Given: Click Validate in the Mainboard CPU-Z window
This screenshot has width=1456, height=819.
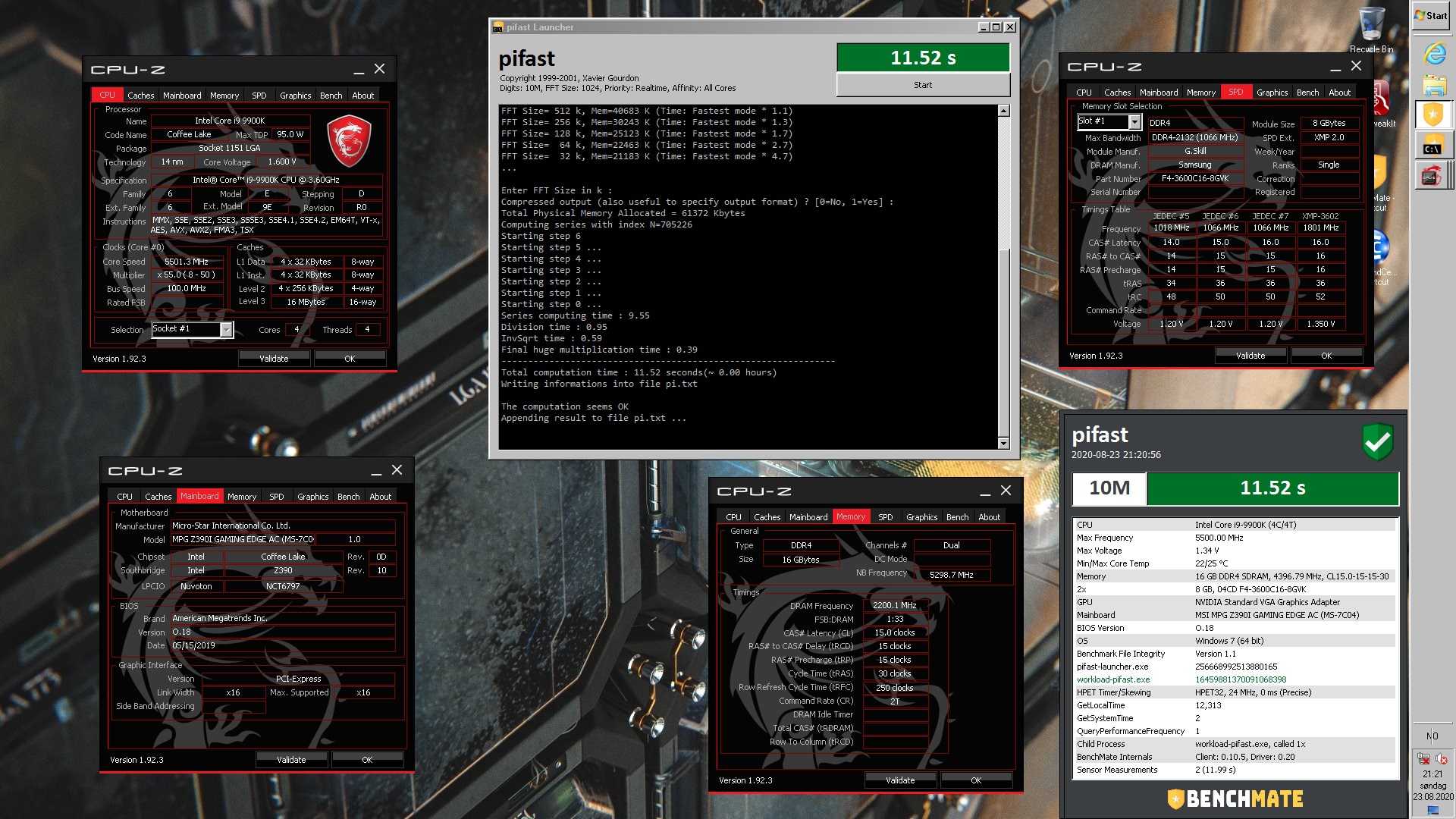Looking at the screenshot, I should (291, 760).
